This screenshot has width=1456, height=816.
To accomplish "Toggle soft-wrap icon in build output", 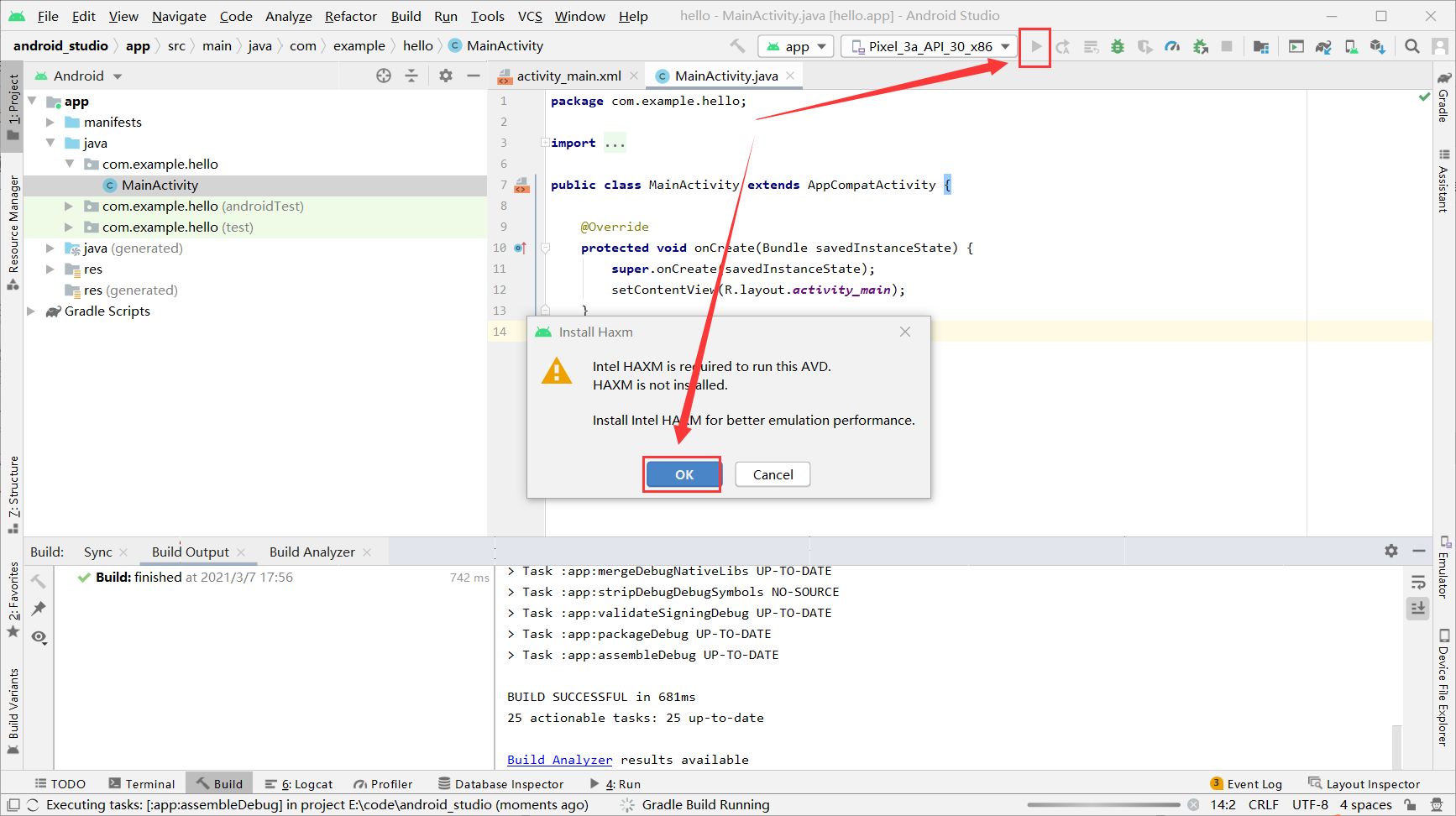I will tap(1418, 582).
